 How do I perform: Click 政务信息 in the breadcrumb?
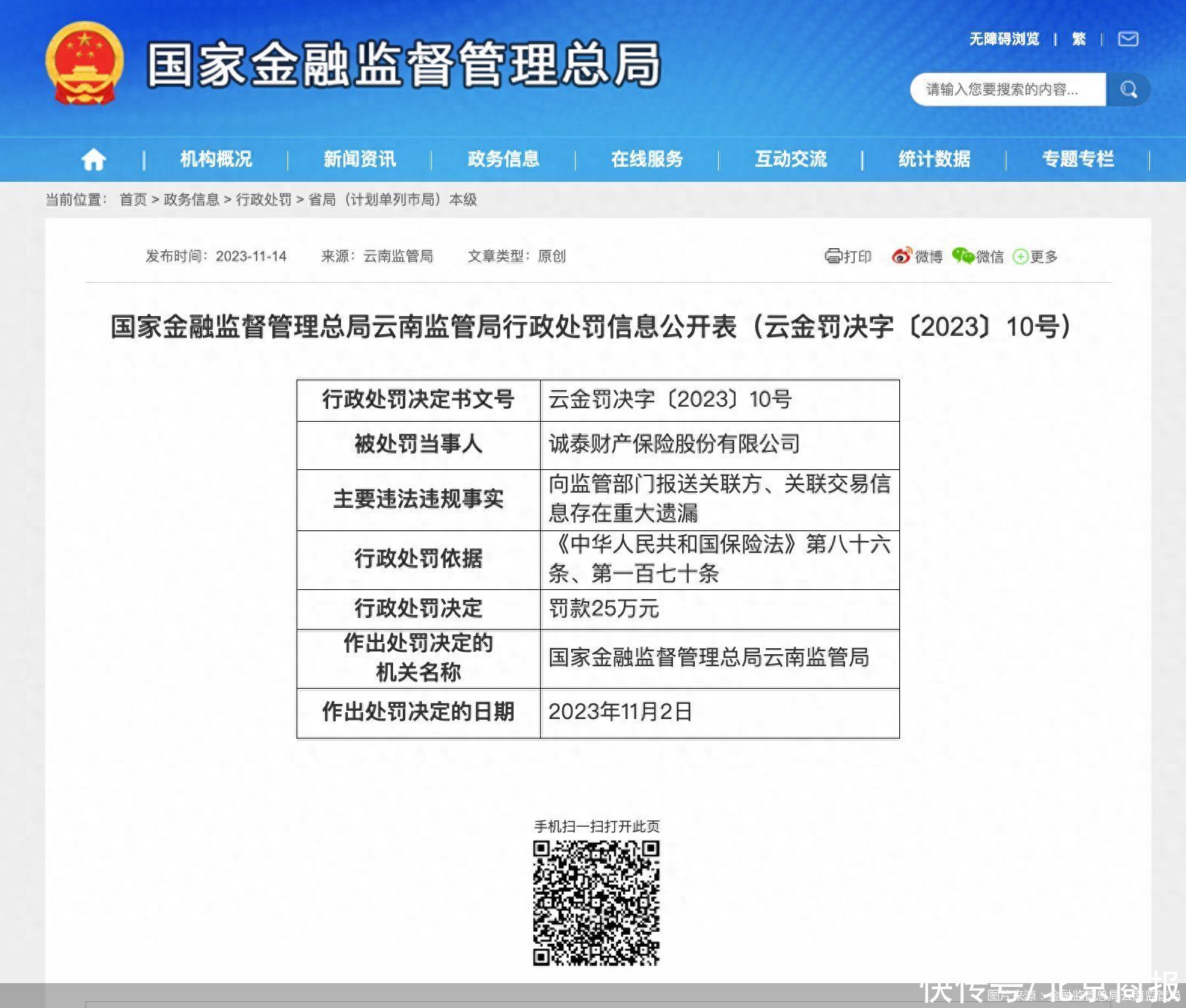191,199
